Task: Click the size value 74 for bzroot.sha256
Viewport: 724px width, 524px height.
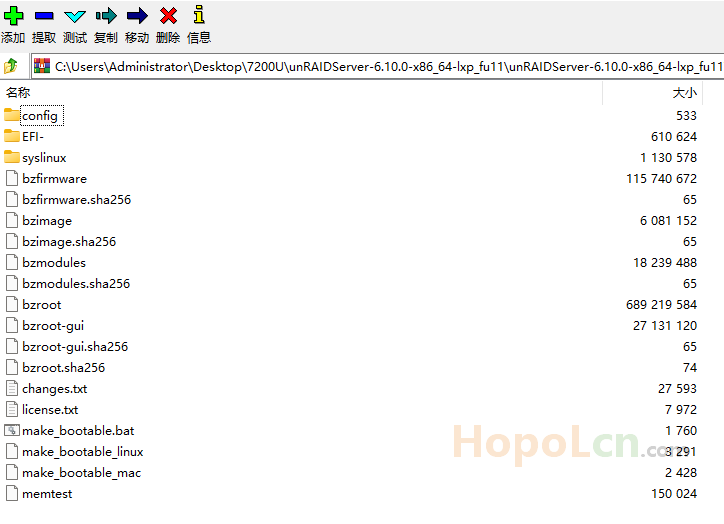Action: coord(690,367)
